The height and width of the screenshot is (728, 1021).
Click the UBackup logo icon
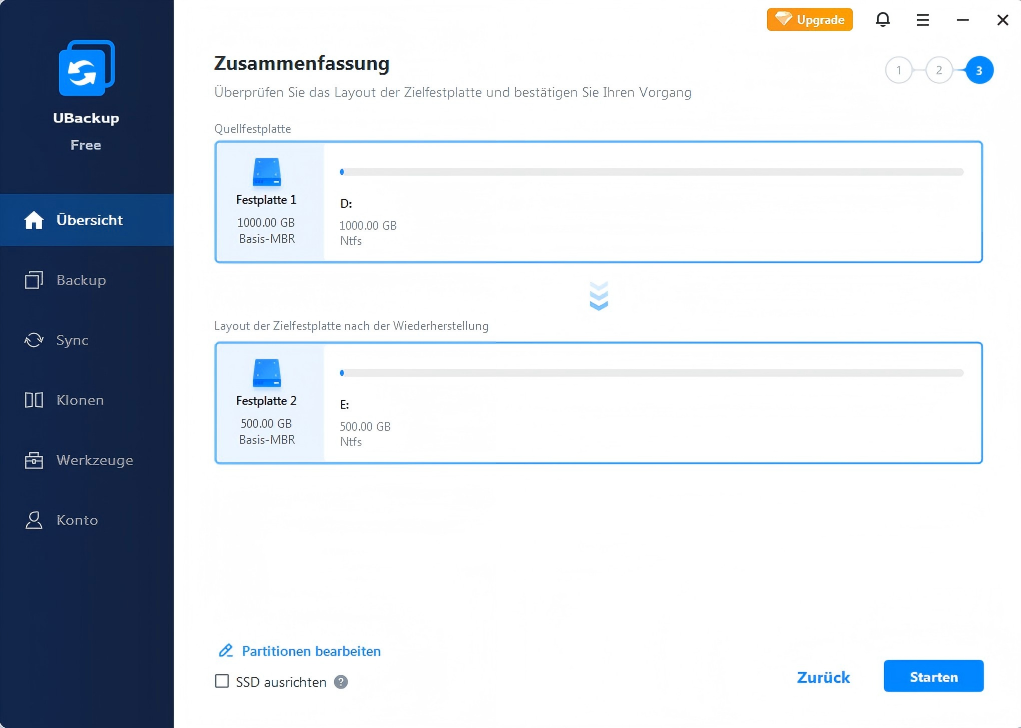(86, 70)
